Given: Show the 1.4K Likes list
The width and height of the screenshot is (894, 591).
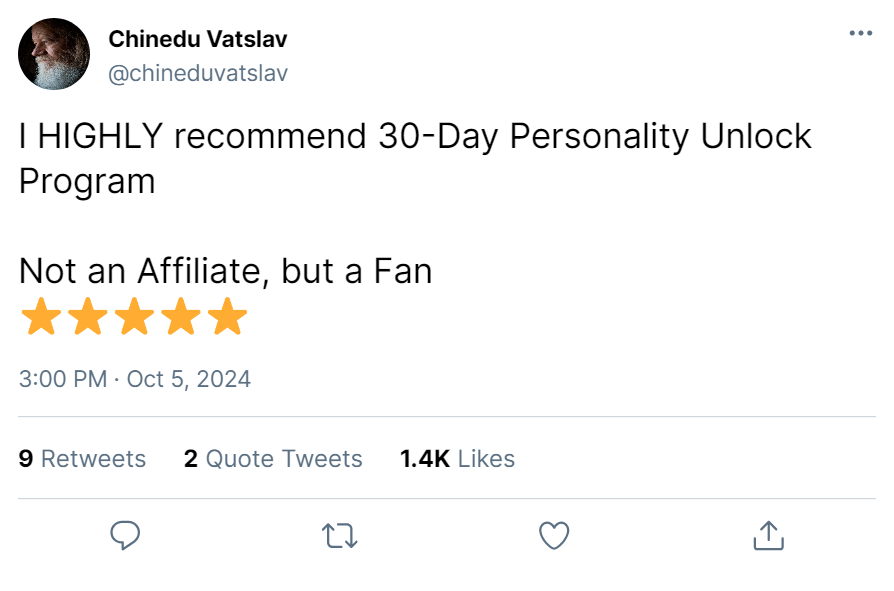Looking at the screenshot, I should [x=457, y=459].
